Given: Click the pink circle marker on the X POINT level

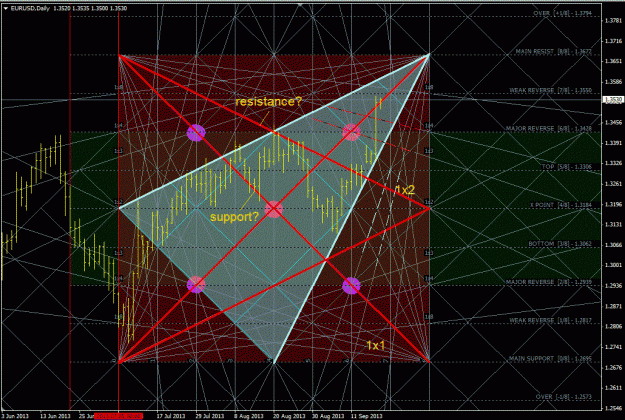Looking at the screenshot, I should click(x=274, y=209).
